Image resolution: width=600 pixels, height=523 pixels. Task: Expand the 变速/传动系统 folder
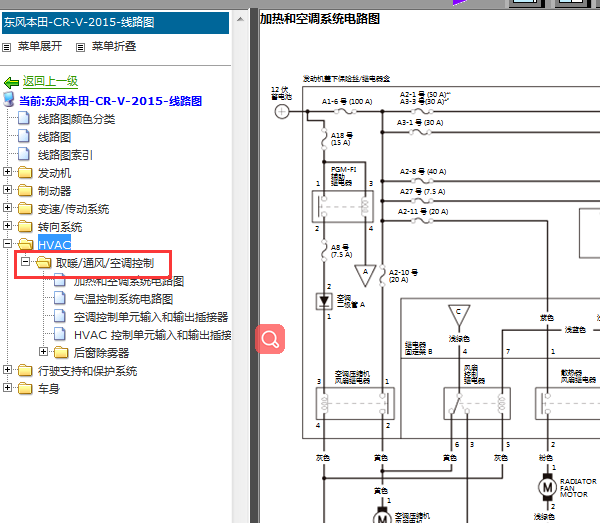[x=7, y=207]
